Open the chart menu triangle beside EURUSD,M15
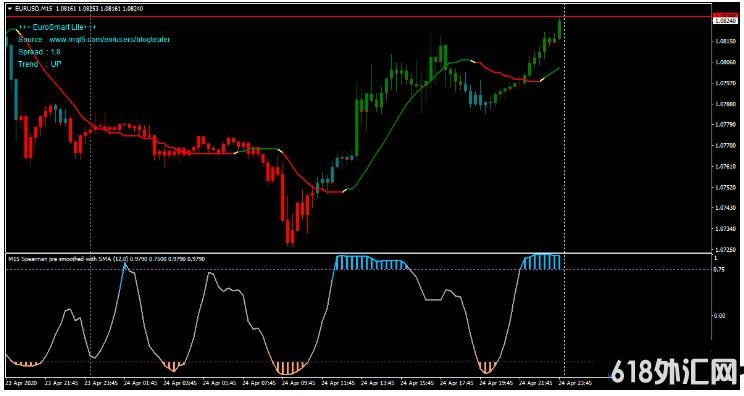The width and height of the screenshot is (744, 396). tap(10, 9)
